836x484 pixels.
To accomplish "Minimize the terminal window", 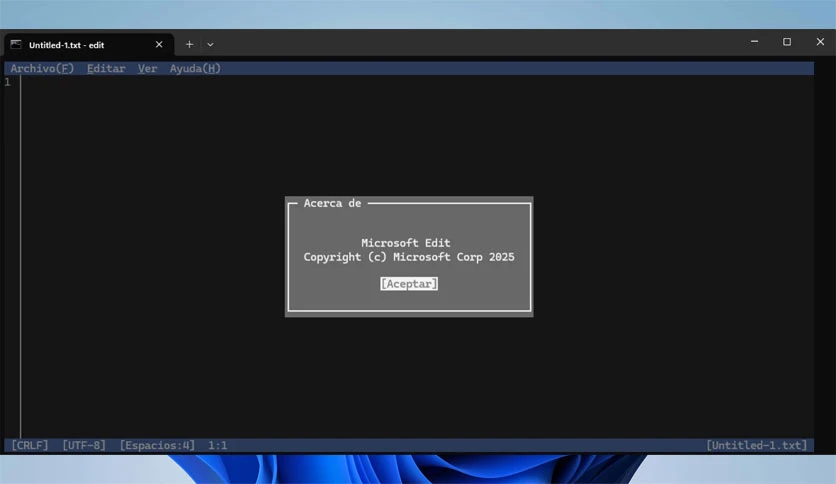I will (x=754, y=42).
